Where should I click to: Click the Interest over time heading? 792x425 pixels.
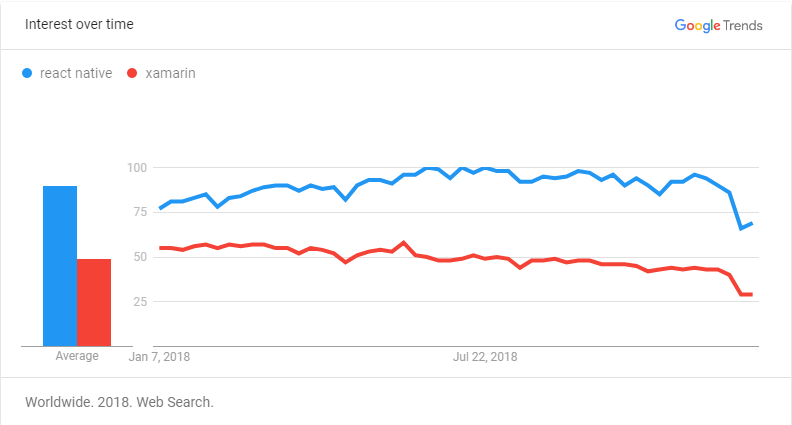point(79,24)
